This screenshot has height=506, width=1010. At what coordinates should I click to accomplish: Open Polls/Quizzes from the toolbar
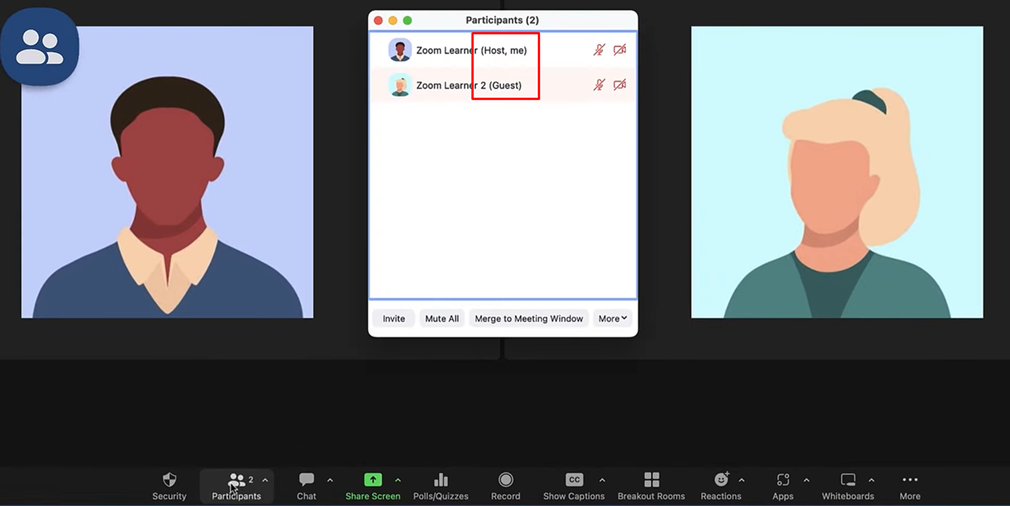[440, 481]
